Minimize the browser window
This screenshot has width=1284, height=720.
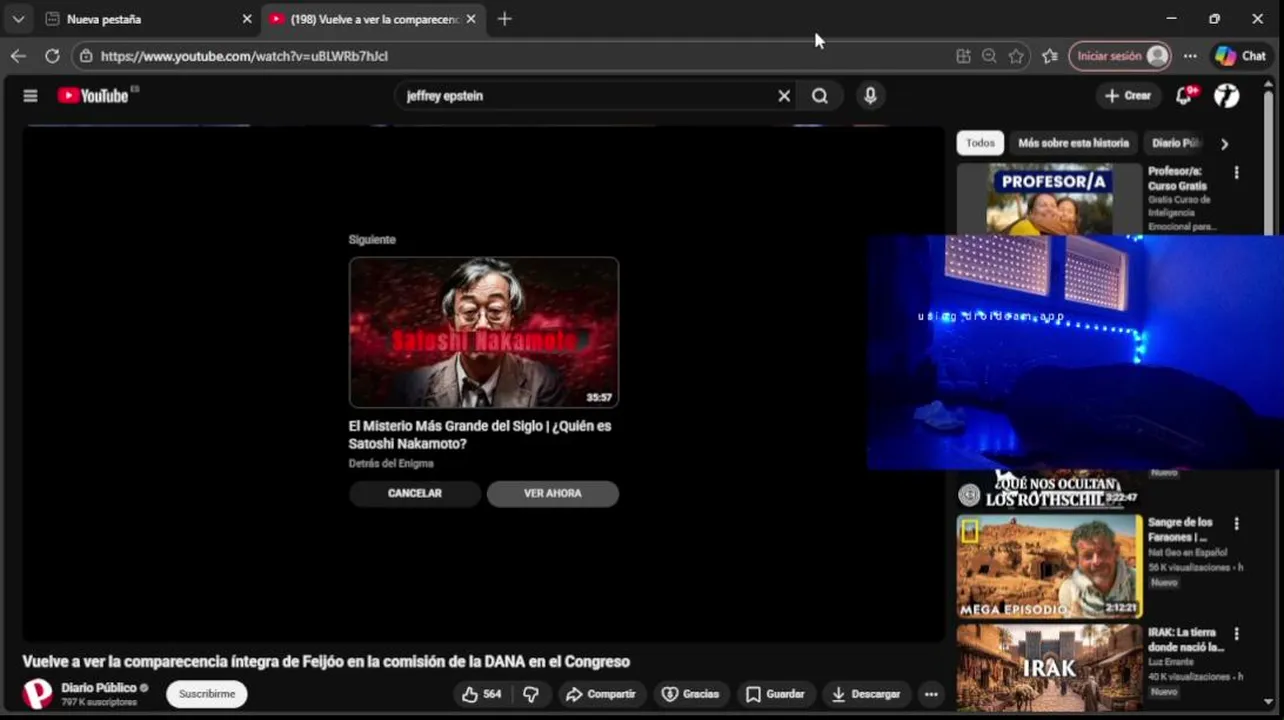pyautogui.click(x=1171, y=19)
